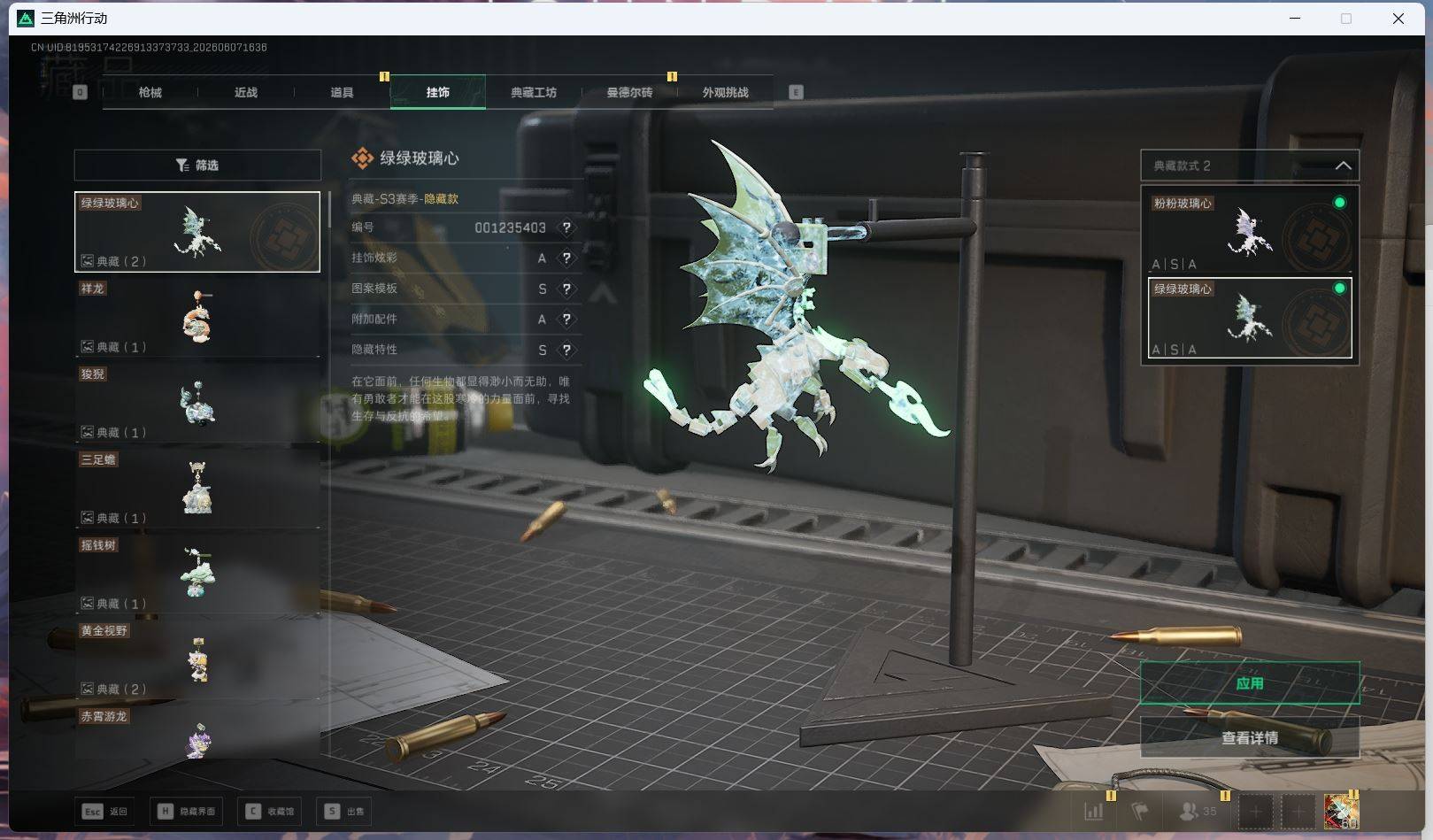Image resolution: width=1433 pixels, height=840 pixels.
Task: Click the 应用 apply button
Action: pyautogui.click(x=1249, y=683)
